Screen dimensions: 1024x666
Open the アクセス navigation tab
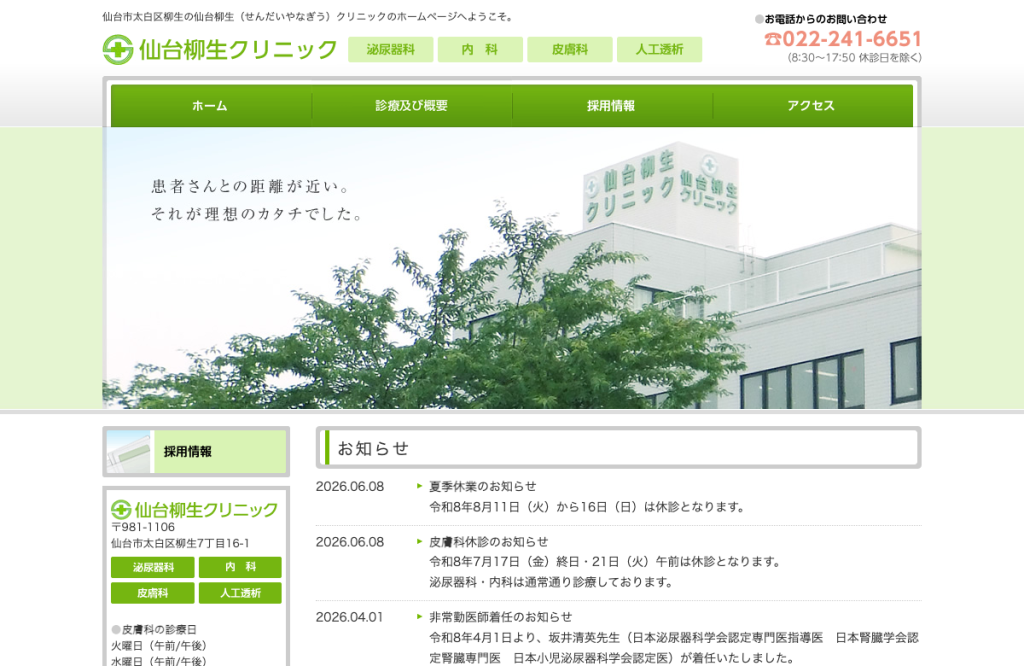coord(812,106)
